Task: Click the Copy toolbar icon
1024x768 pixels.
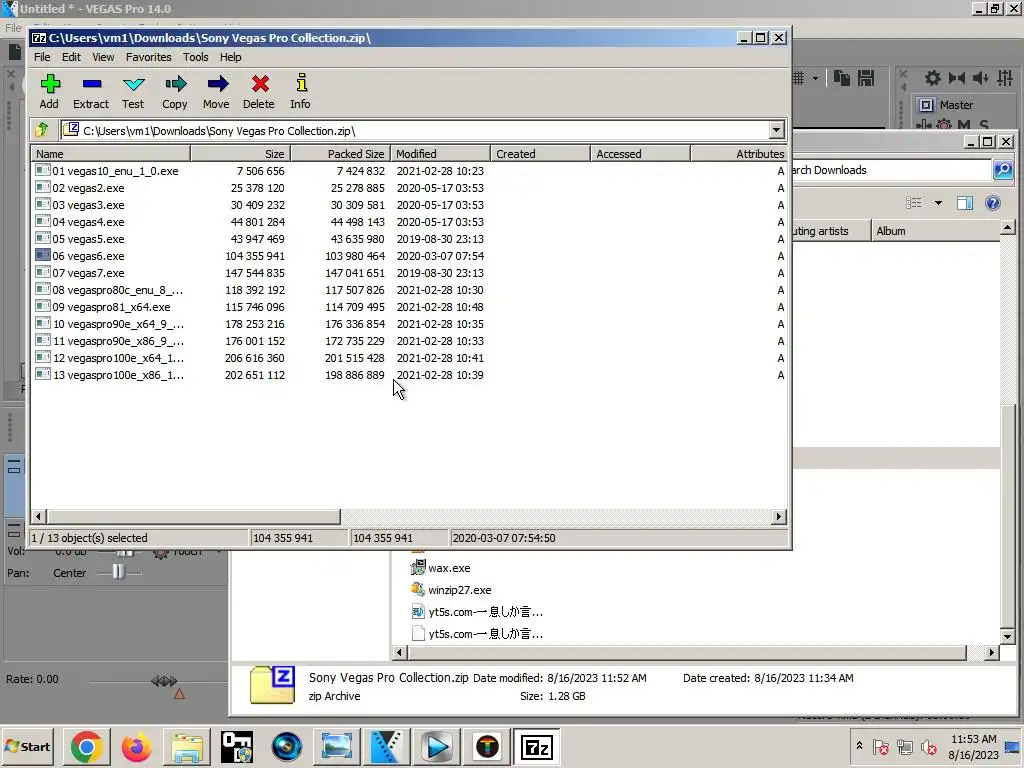Action: 175,91
